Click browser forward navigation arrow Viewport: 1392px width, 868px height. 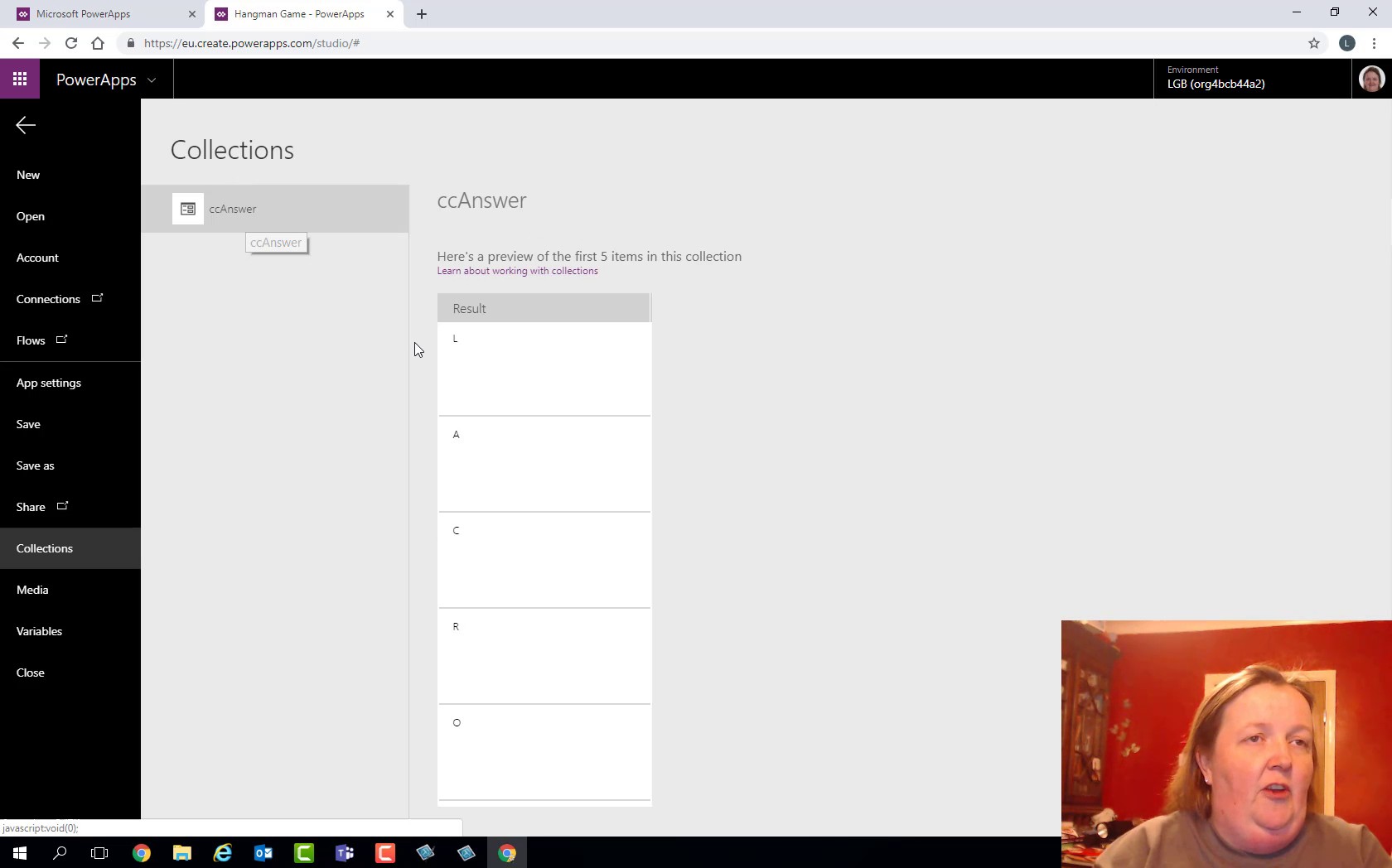(x=45, y=43)
